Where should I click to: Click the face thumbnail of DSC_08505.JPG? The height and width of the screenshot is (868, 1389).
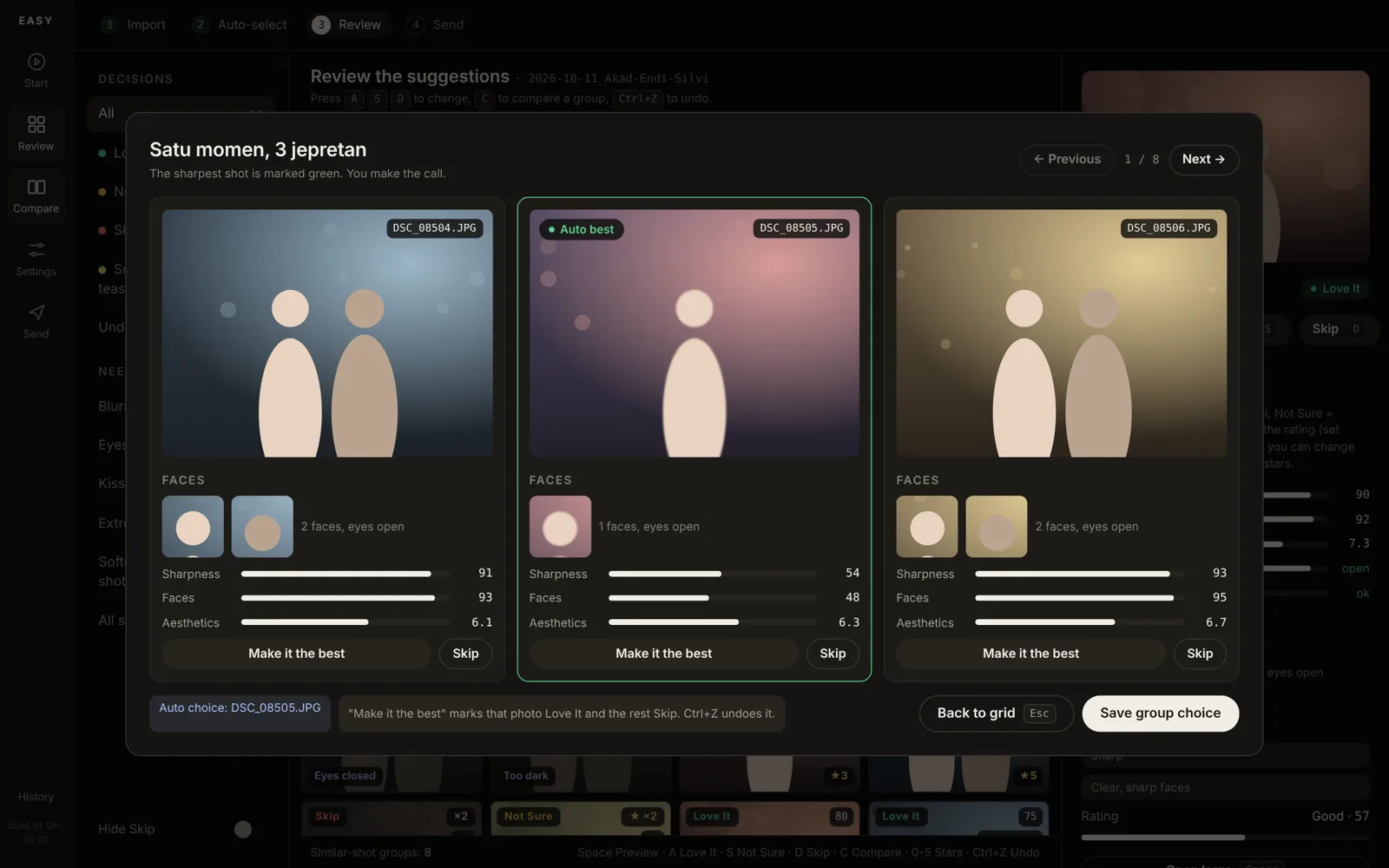[x=560, y=527]
